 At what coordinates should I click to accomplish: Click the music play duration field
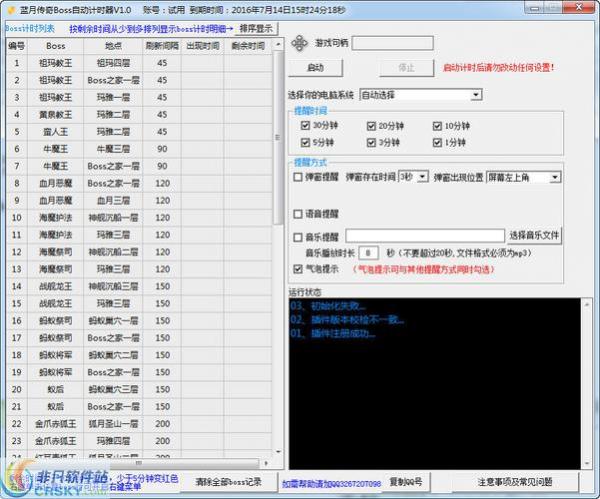[368, 253]
